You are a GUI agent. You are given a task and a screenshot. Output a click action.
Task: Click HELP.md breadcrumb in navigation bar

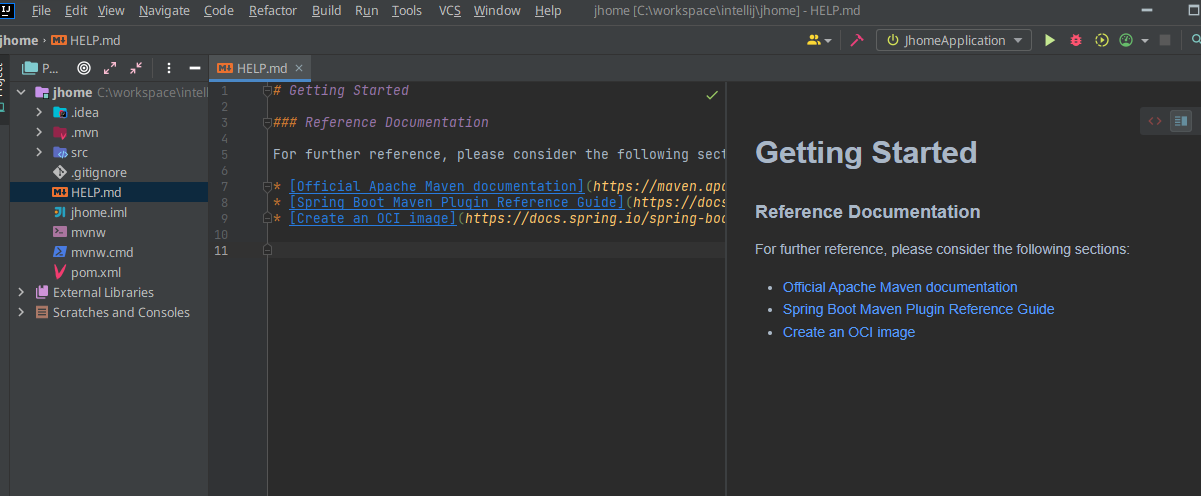[86, 40]
